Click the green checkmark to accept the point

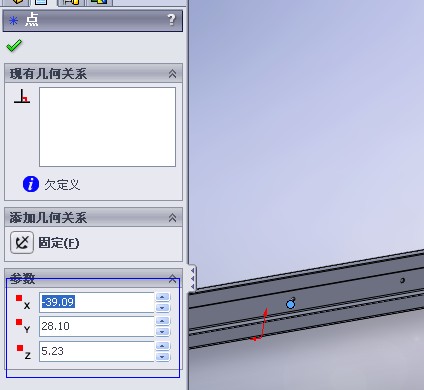[x=14, y=46]
